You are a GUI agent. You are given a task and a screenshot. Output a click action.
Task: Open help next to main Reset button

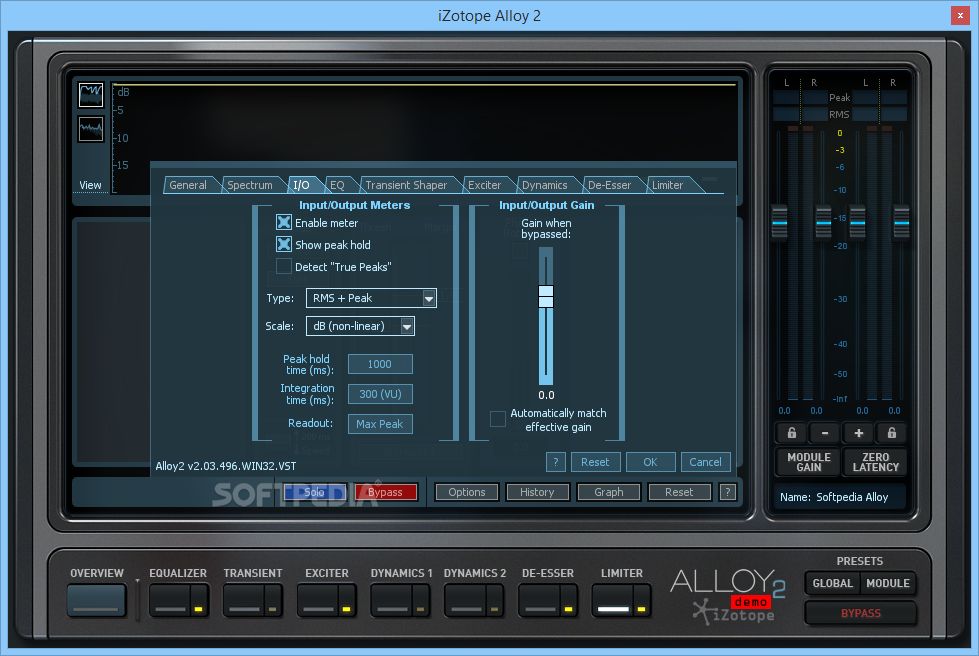pos(727,492)
